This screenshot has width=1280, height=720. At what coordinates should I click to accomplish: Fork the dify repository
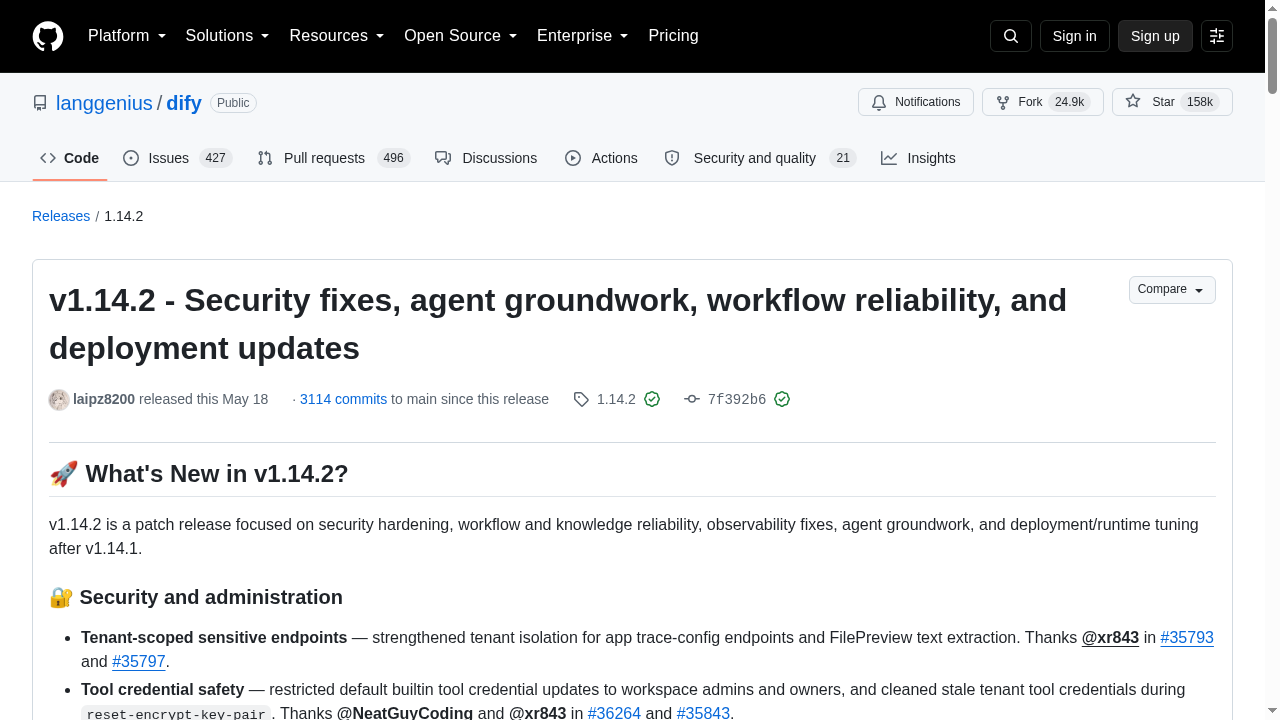coord(1043,102)
